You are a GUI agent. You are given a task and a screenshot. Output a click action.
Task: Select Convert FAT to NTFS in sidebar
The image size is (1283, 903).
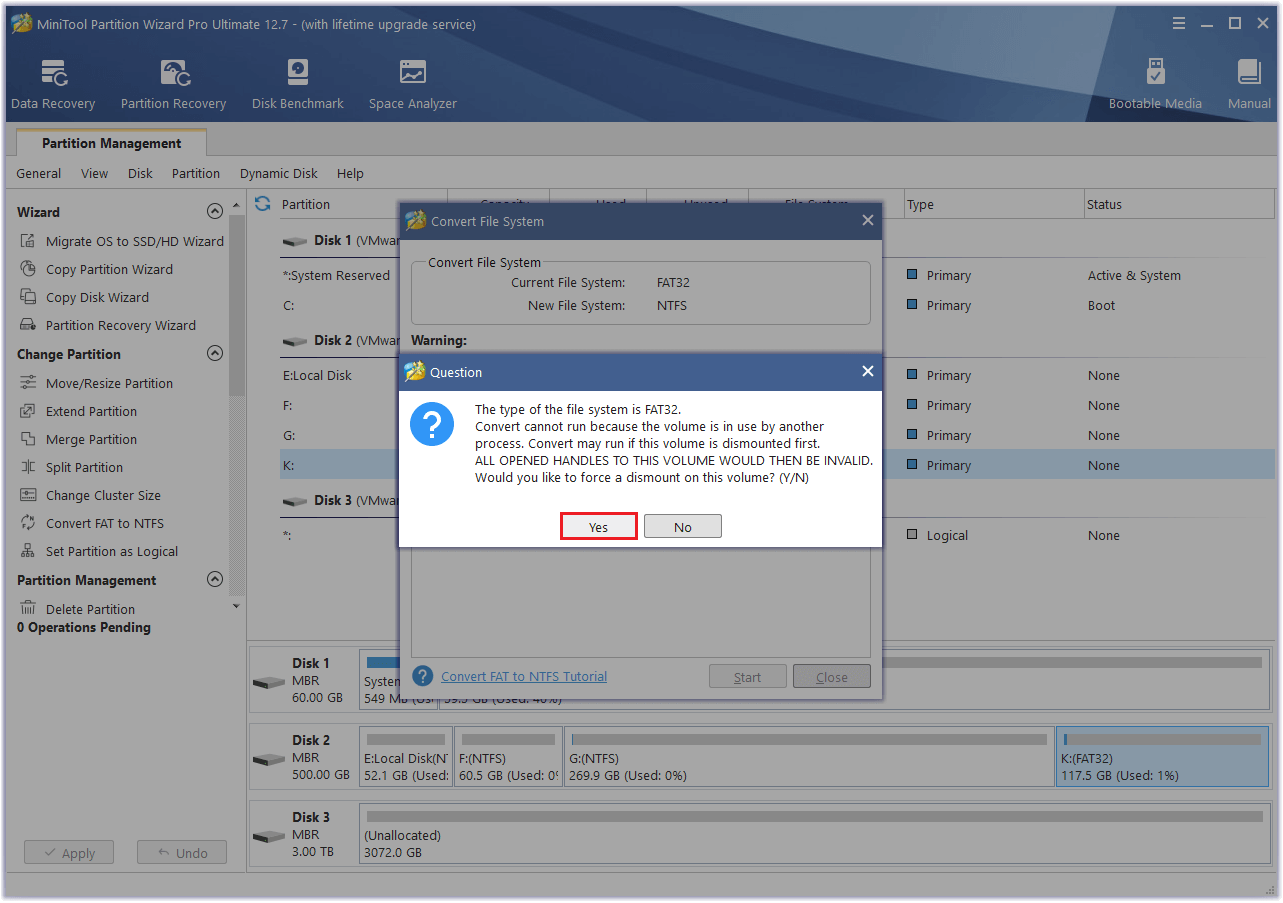click(104, 523)
